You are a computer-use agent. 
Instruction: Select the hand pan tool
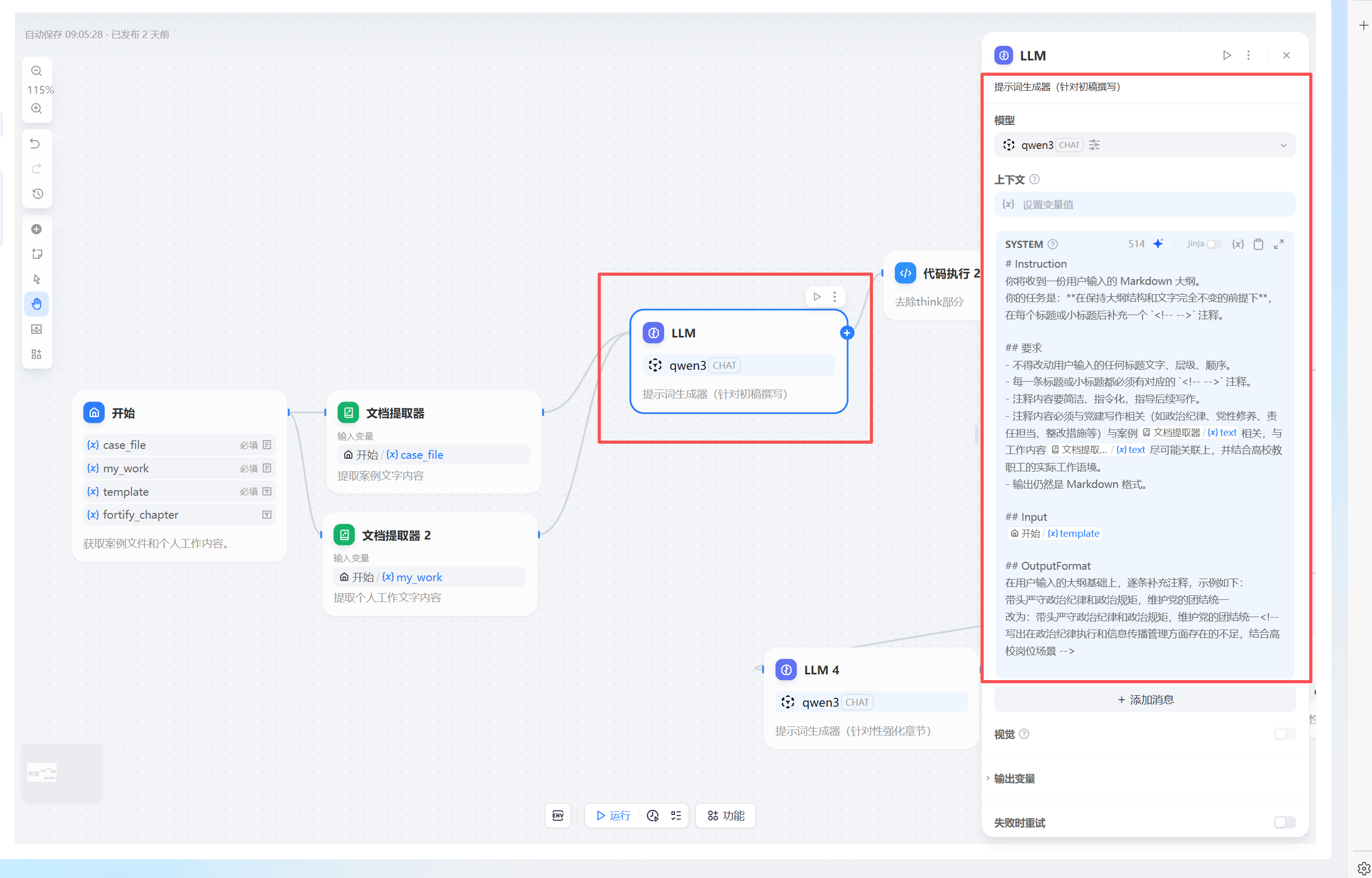(x=36, y=304)
